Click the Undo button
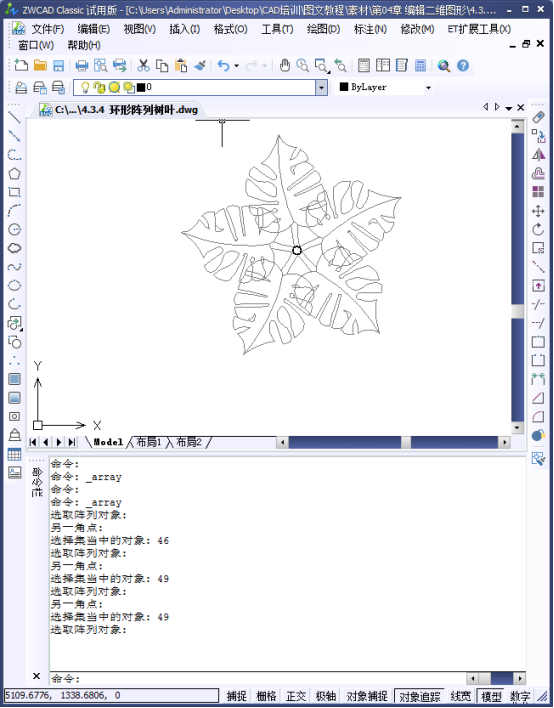Screen dimensions: 554x708 pyautogui.click(x=223, y=65)
